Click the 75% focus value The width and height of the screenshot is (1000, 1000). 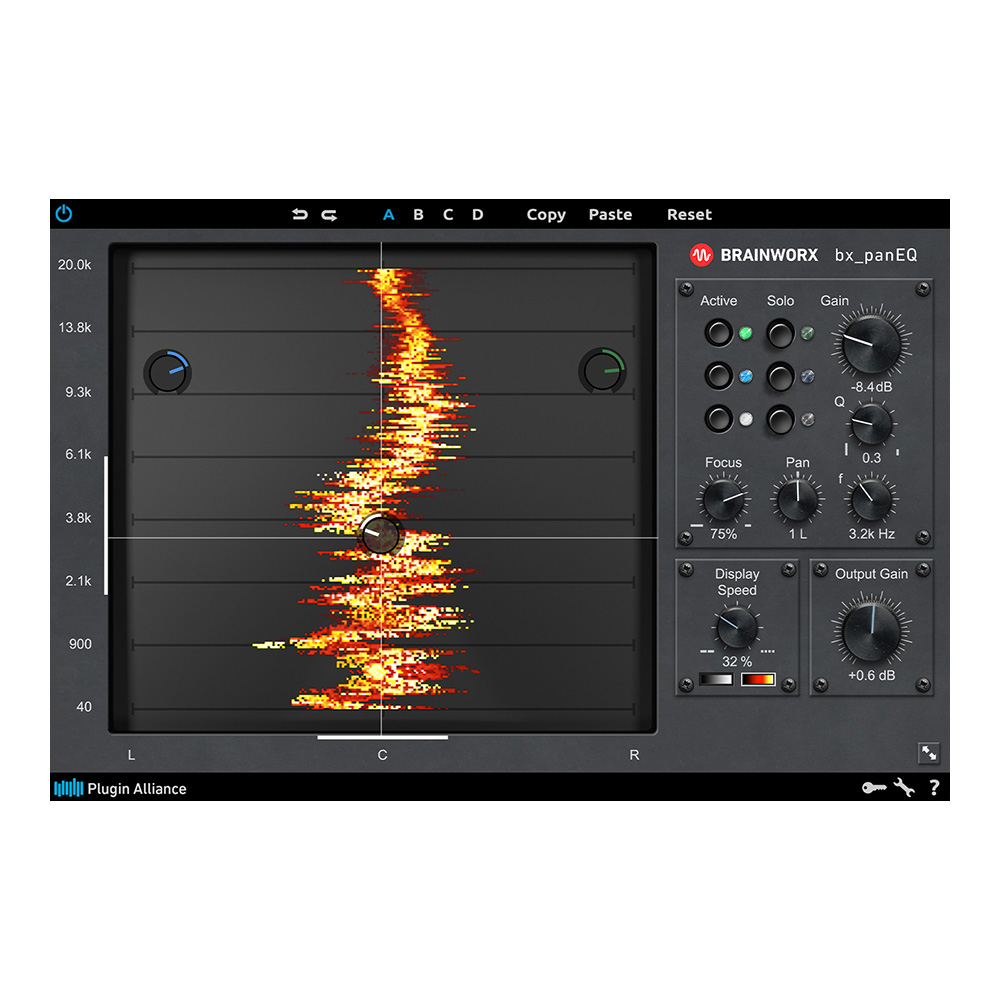point(723,534)
